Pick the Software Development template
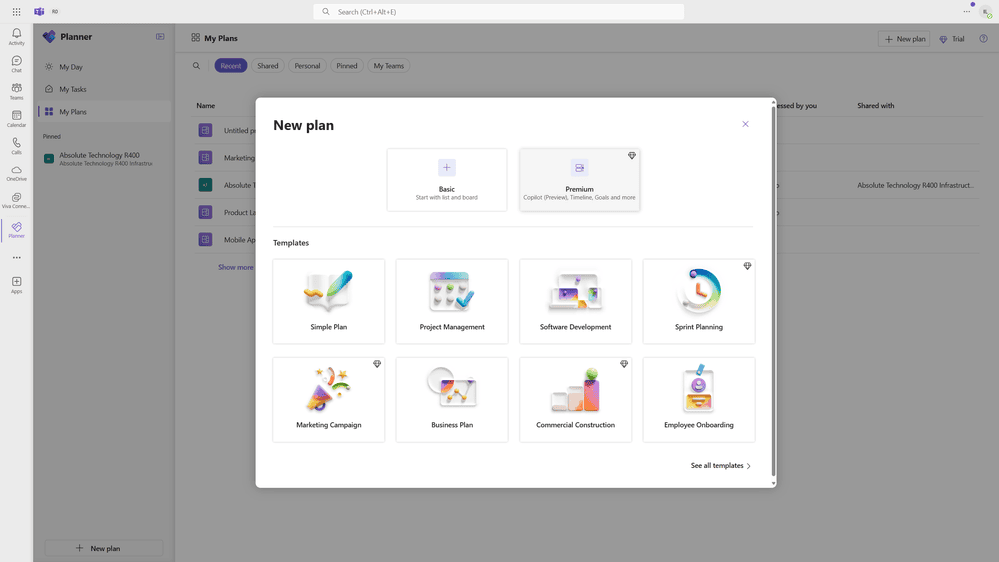This screenshot has width=999, height=562. point(575,301)
